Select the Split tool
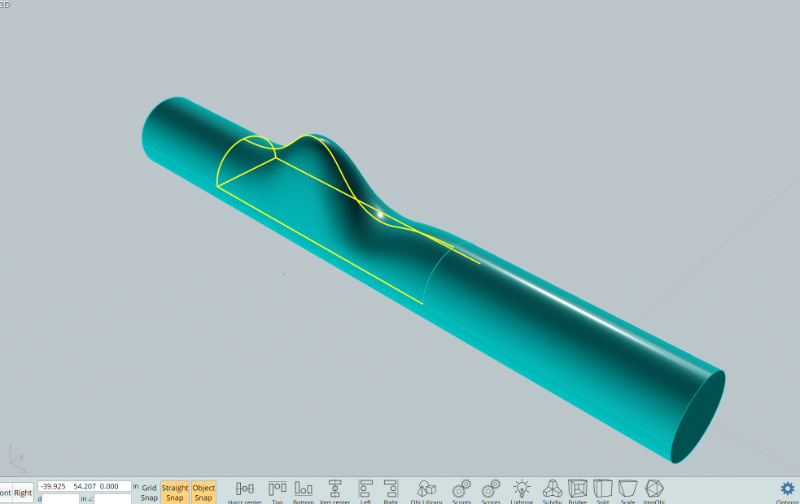Viewport: 800px width, 504px height. (603, 490)
